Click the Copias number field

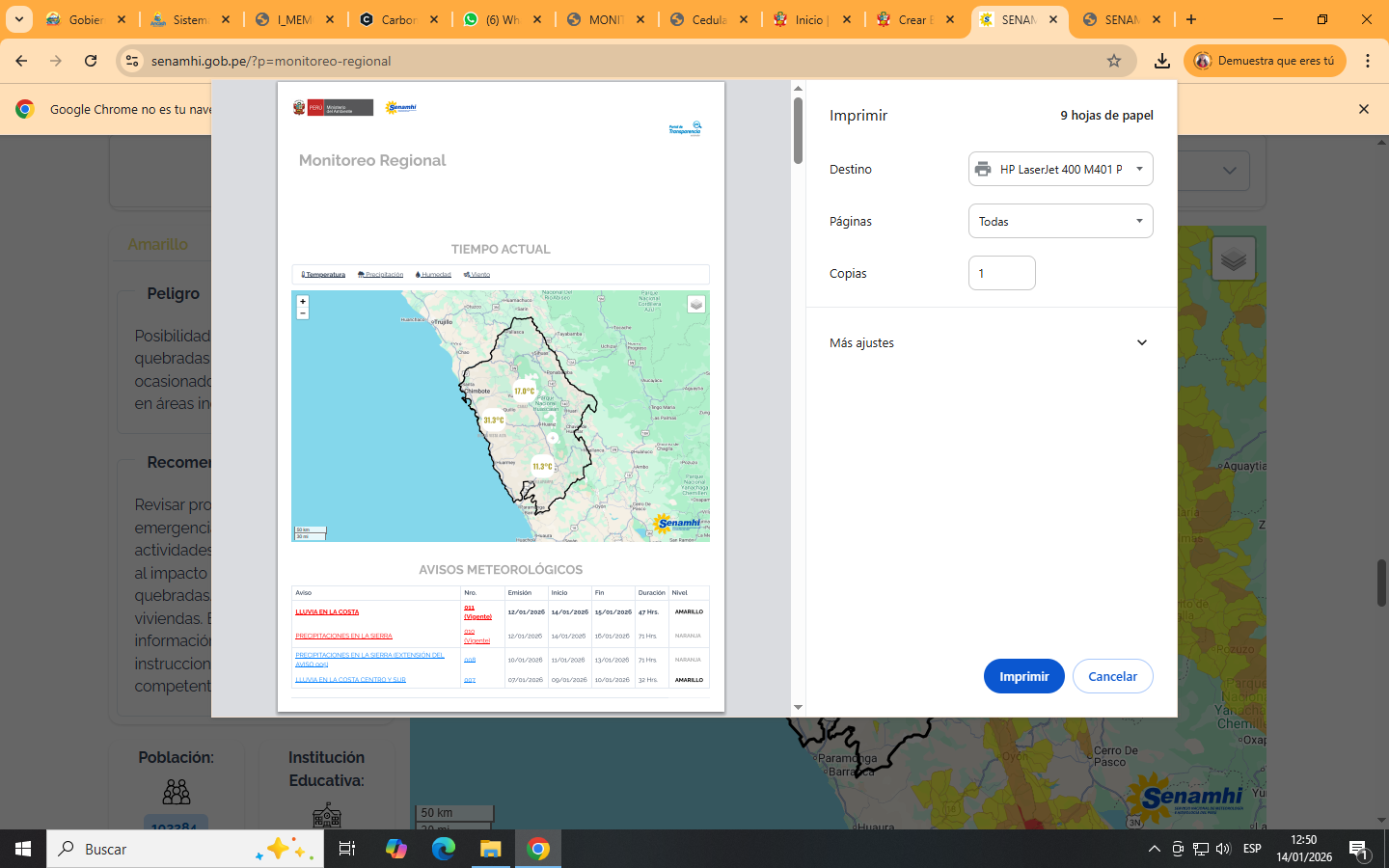(1001, 273)
